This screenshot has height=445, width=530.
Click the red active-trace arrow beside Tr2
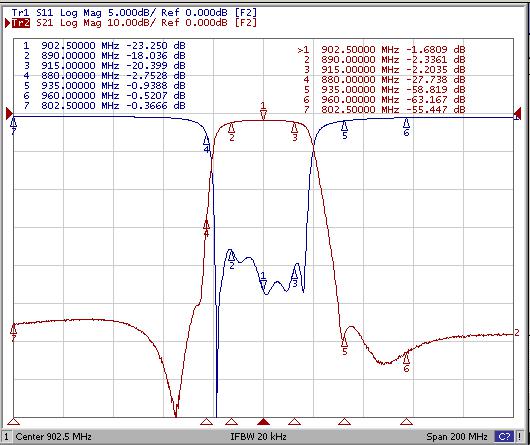pyautogui.click(x=7, y=23)
